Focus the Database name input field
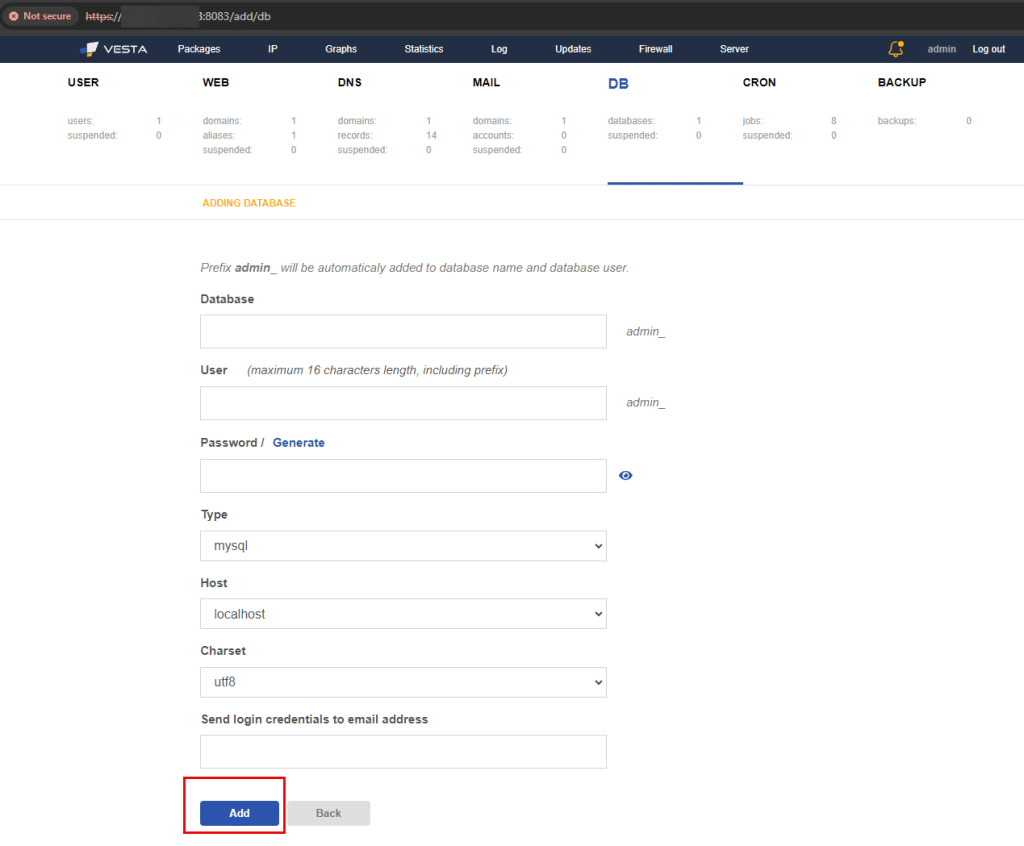The image size is (1024, 846). (403, 332)
